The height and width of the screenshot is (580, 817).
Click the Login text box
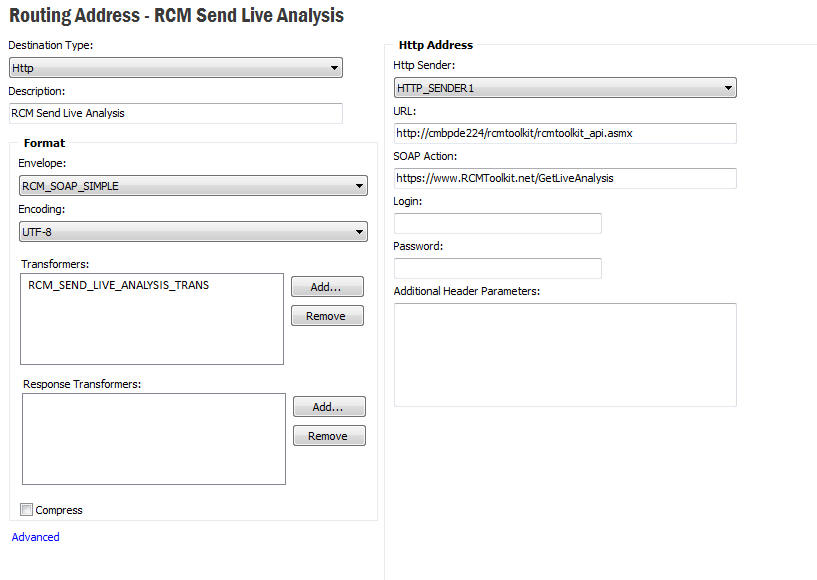click(x=497, y=223)
